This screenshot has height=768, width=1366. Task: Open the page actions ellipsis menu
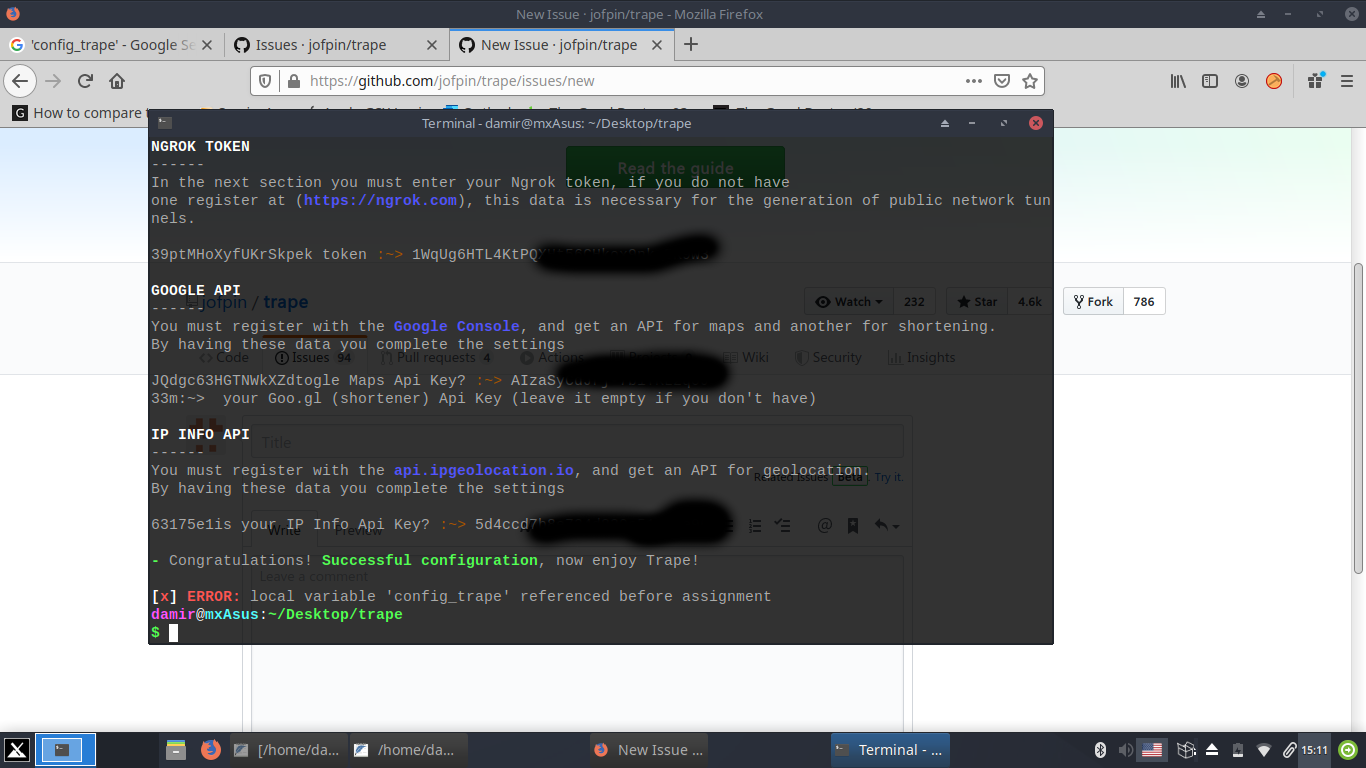tap(973, 80)
